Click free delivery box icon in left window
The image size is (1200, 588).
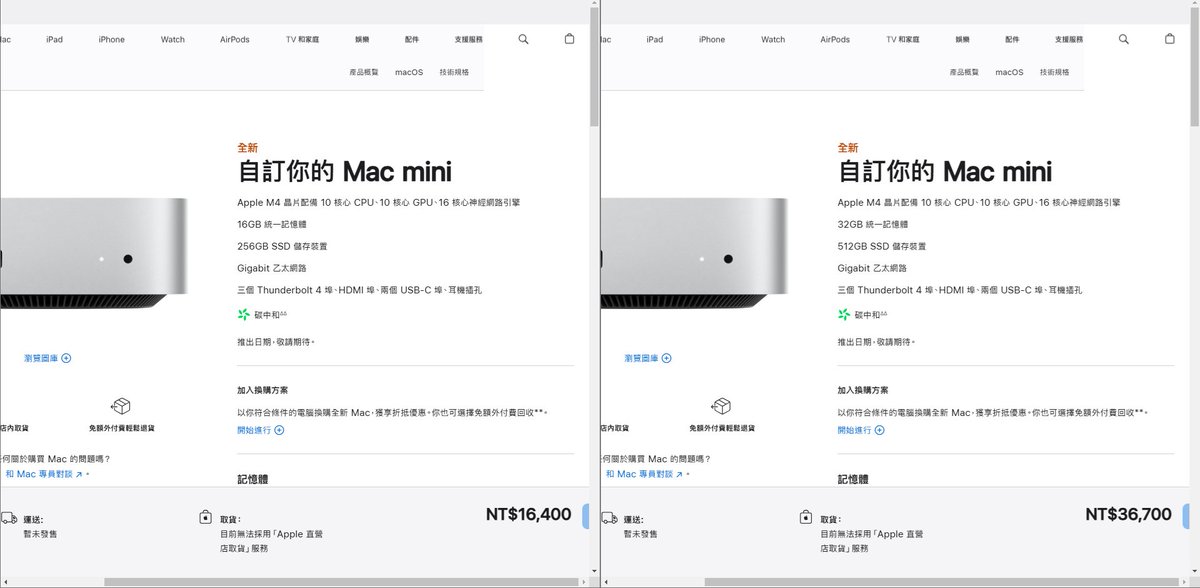[121, 406]
